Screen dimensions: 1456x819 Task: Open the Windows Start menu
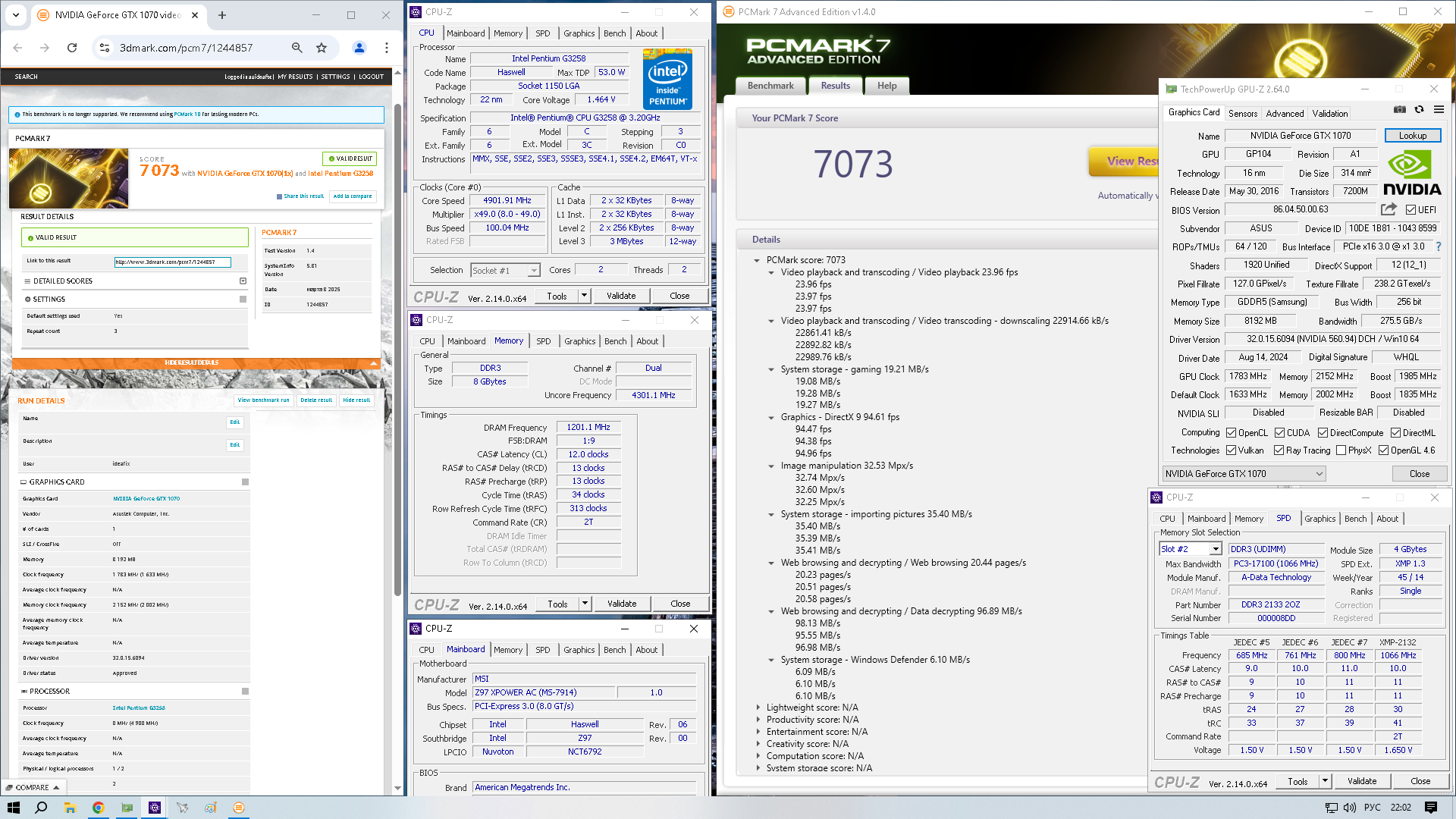click(14, 808)
